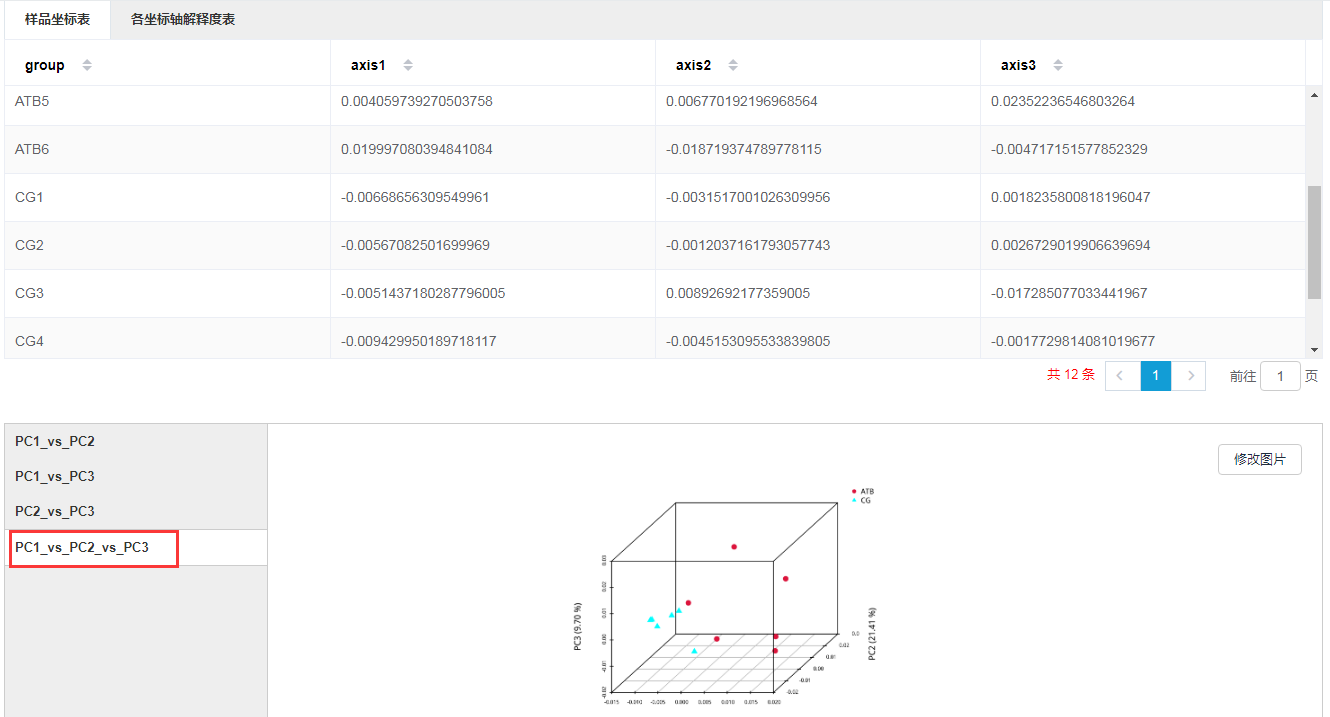Image resolution: width=1330 pixels, height=717 pixels.
Task: Go to previous page arrow
Action: 1120,376
